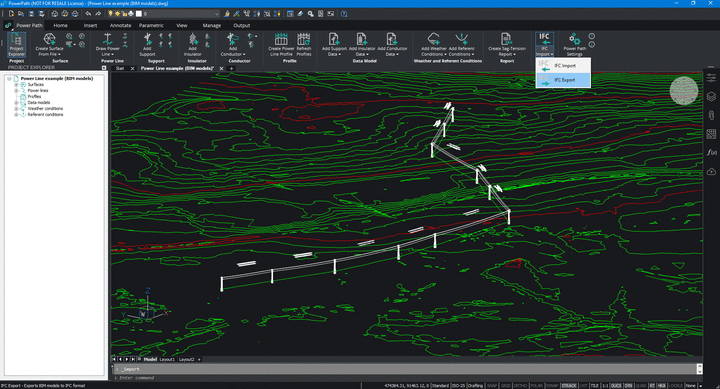Click the settings sliders sidebar icon
Image resolution: width=720 pixels, height=389 pixels.
[x=711, y=78]
